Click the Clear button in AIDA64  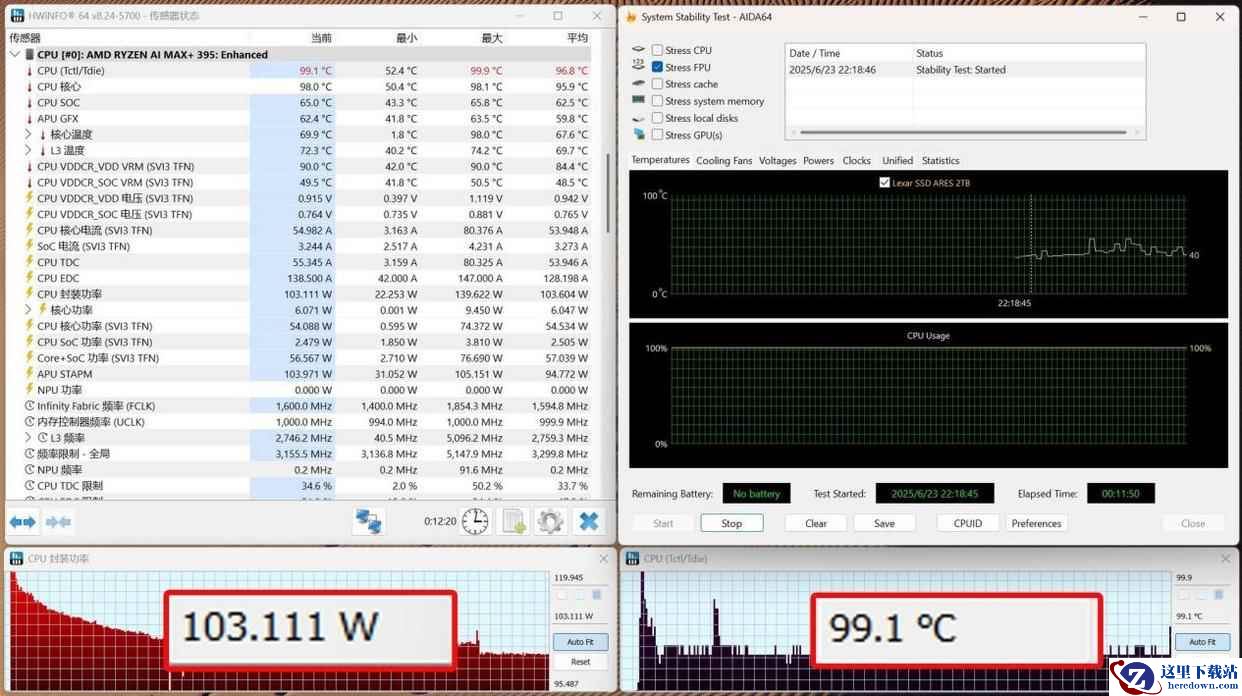(x=816, y=523)
